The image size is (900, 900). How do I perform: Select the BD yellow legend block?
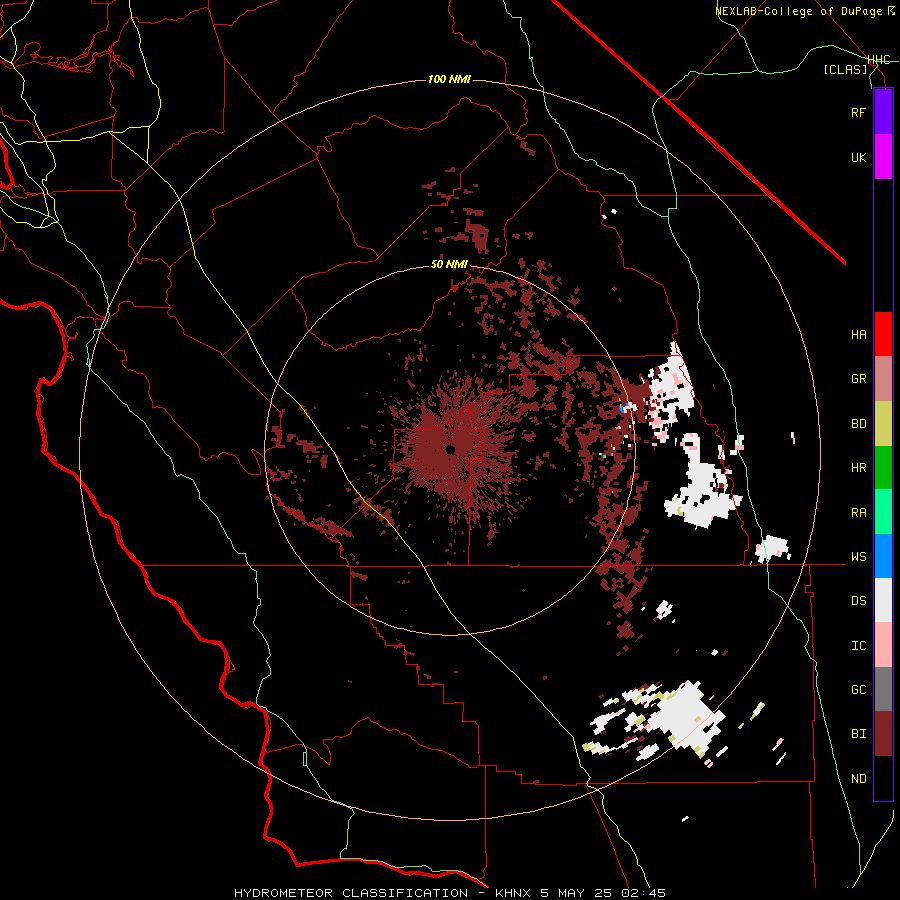pyautogui.click(x=883, y=424)
